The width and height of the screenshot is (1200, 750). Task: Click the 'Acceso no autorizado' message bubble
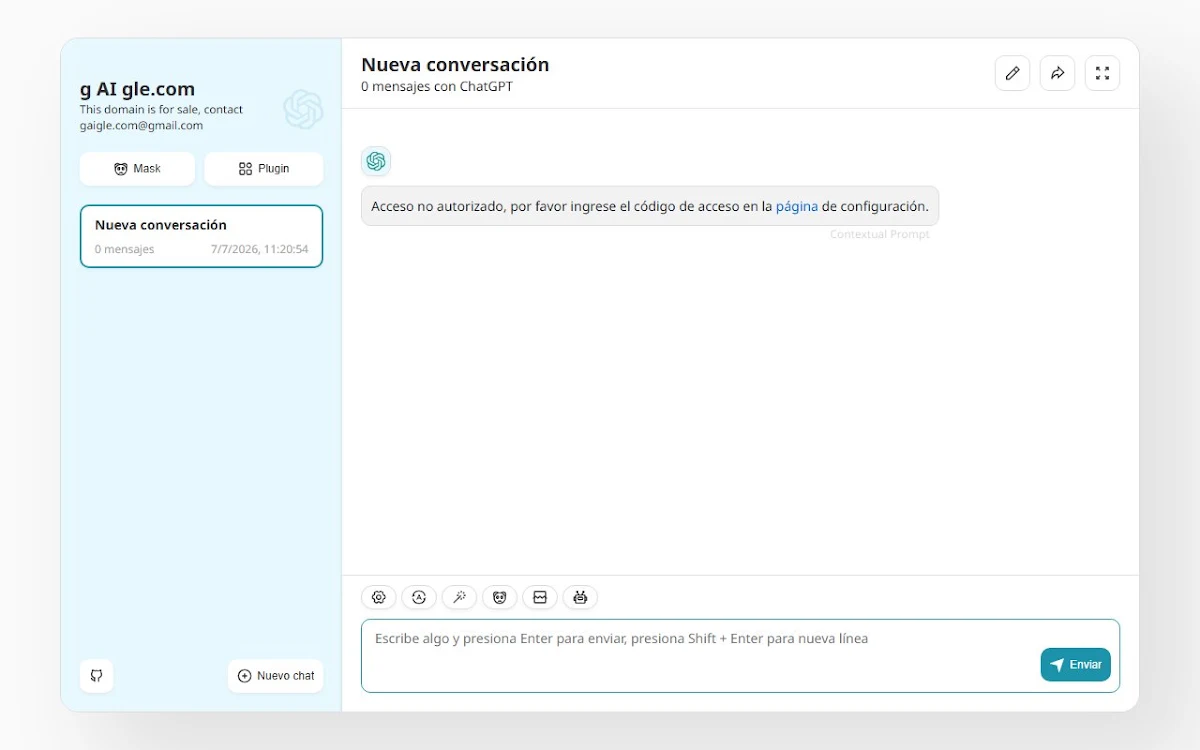pyautogui.click(x=650, y=206)
